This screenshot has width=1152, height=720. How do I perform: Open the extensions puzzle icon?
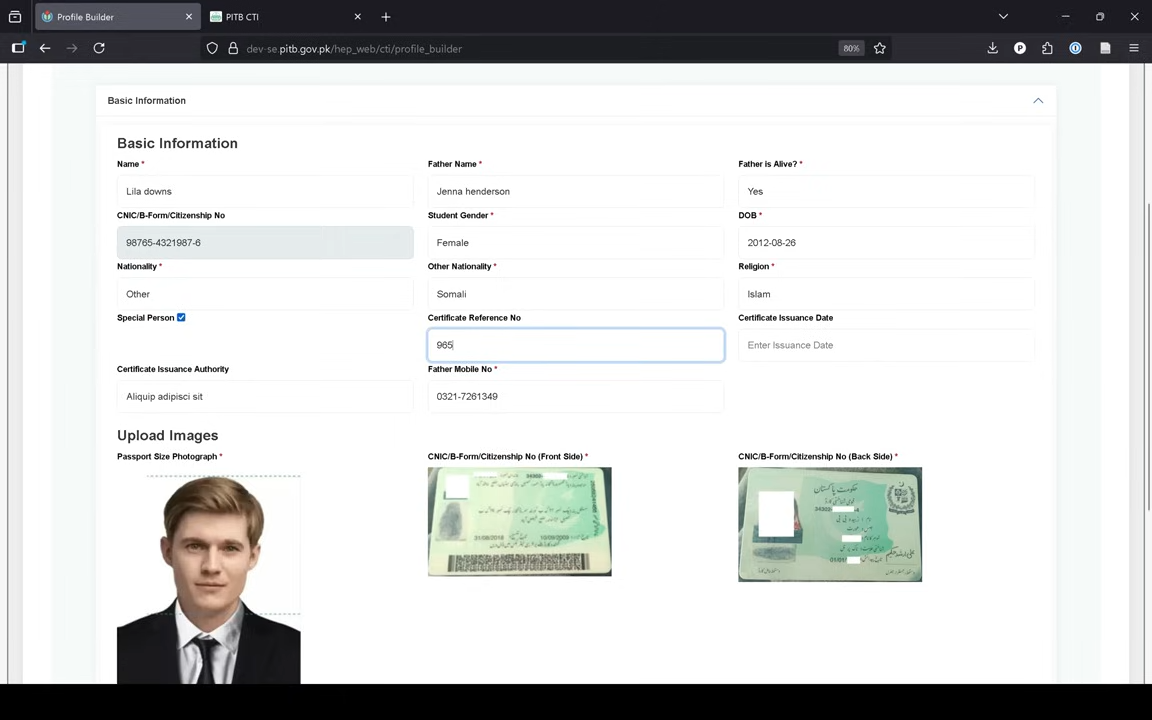[x=1047, y=48]
